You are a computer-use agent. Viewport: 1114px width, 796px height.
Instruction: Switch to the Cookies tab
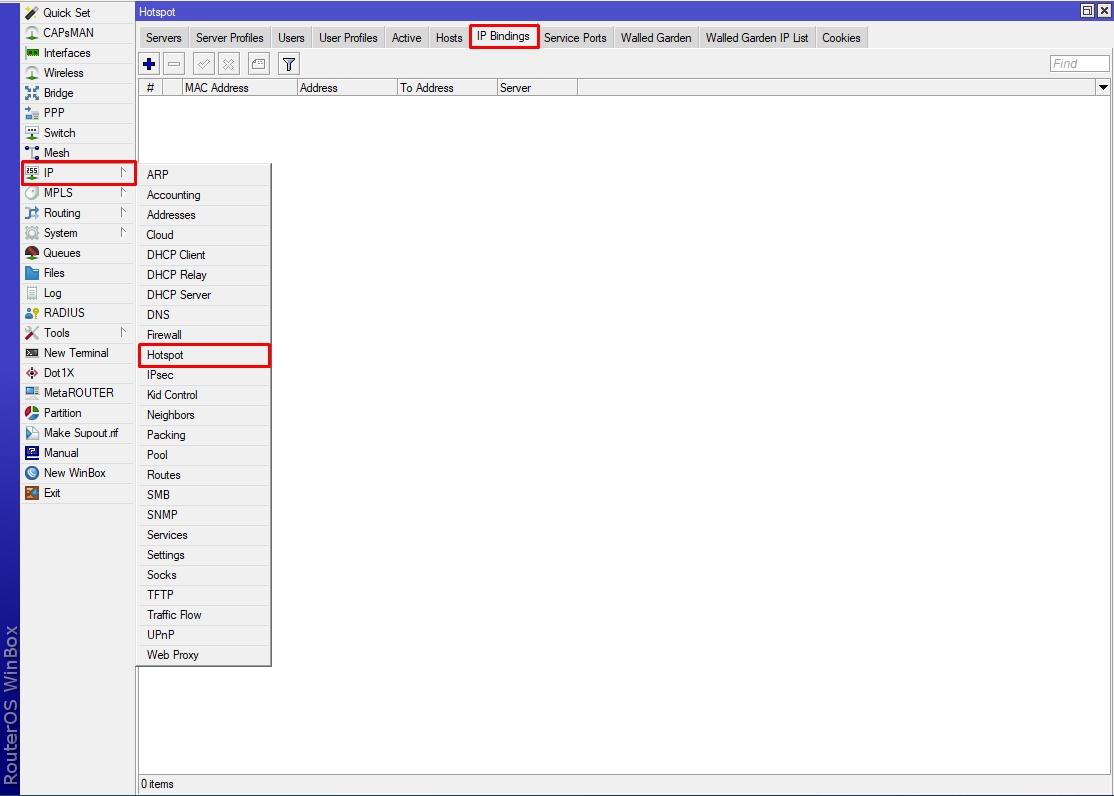(x=841, y=38)
